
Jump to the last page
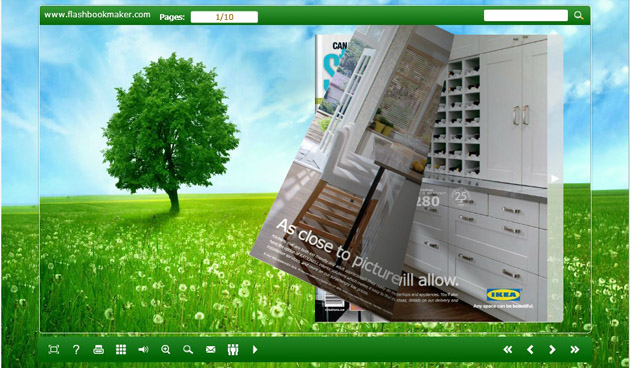pos(575,350)
